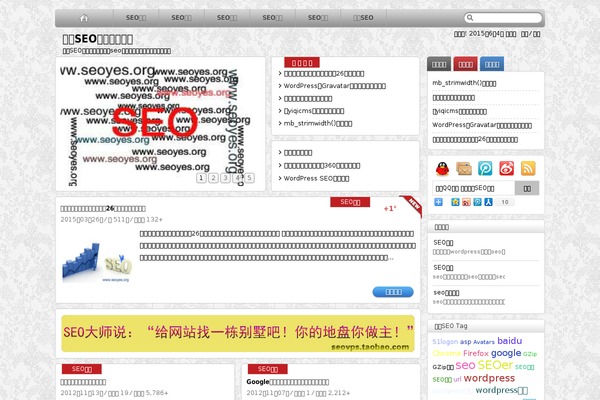Click the QQ email subscription input field
This screenshot has height=400, width=600.
474,188
